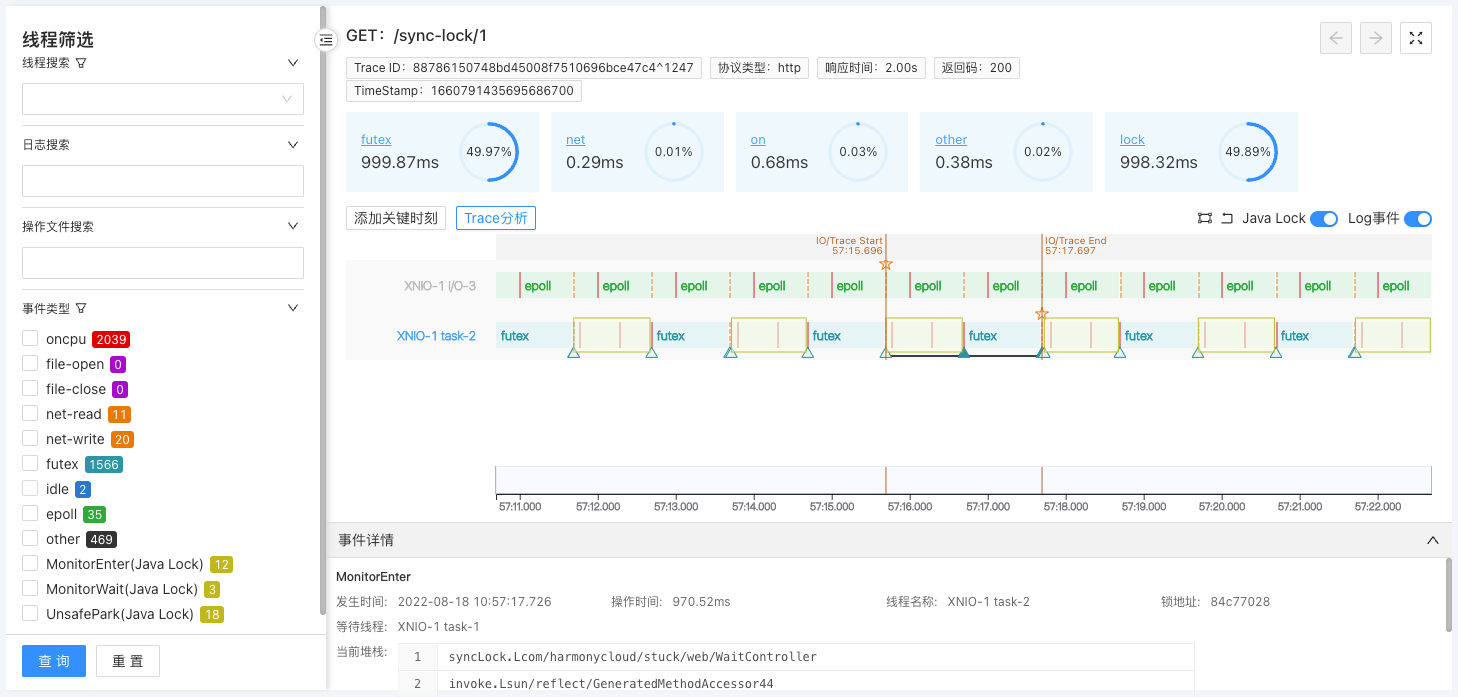This screenshot has width=1458, height=697.
Task: Collapse the 事件详情 panel
Action: [1432, 540]
